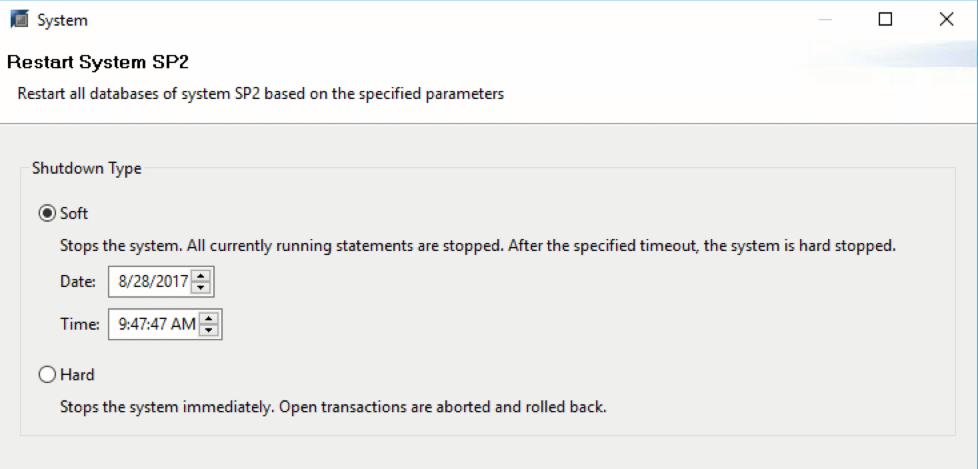Increment the Time using the up arrow
Viewport: 978px width, 469px height.
click(209, 318)
